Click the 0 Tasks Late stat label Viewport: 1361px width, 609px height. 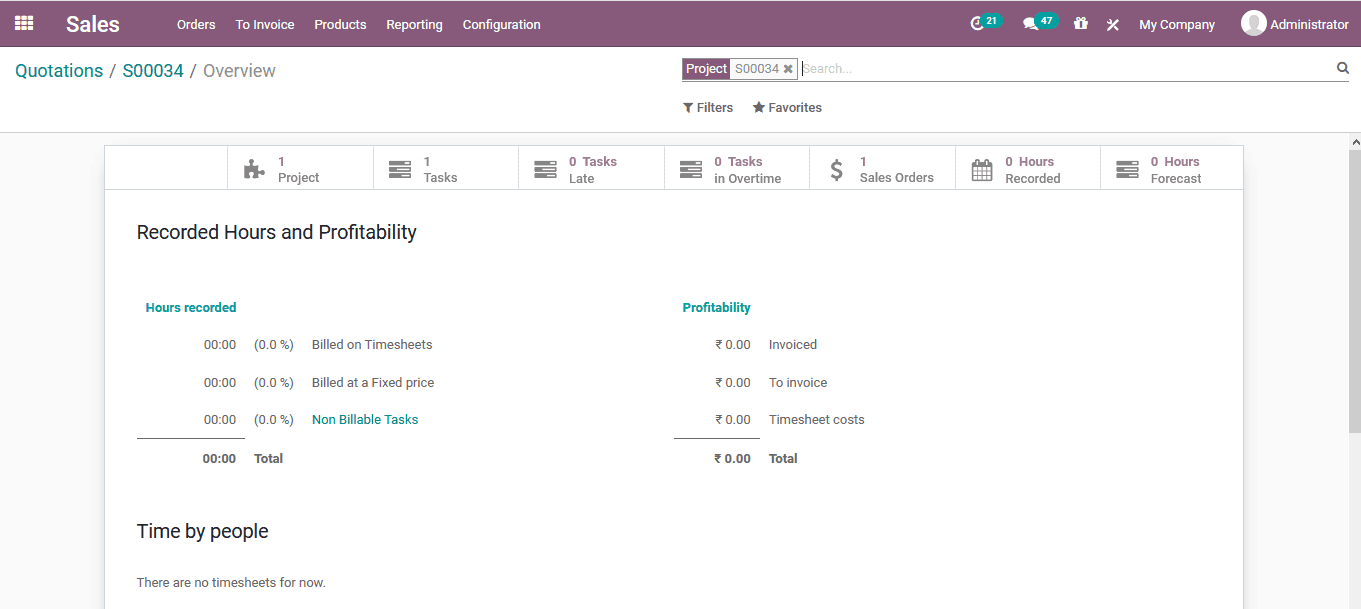pyautogui.click(x=593, y=169)
